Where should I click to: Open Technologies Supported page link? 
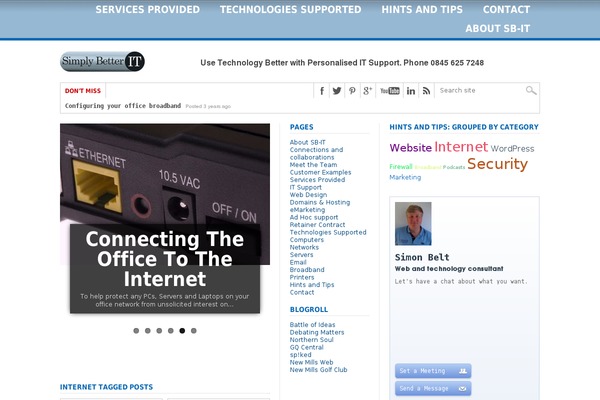coord(328,232)
